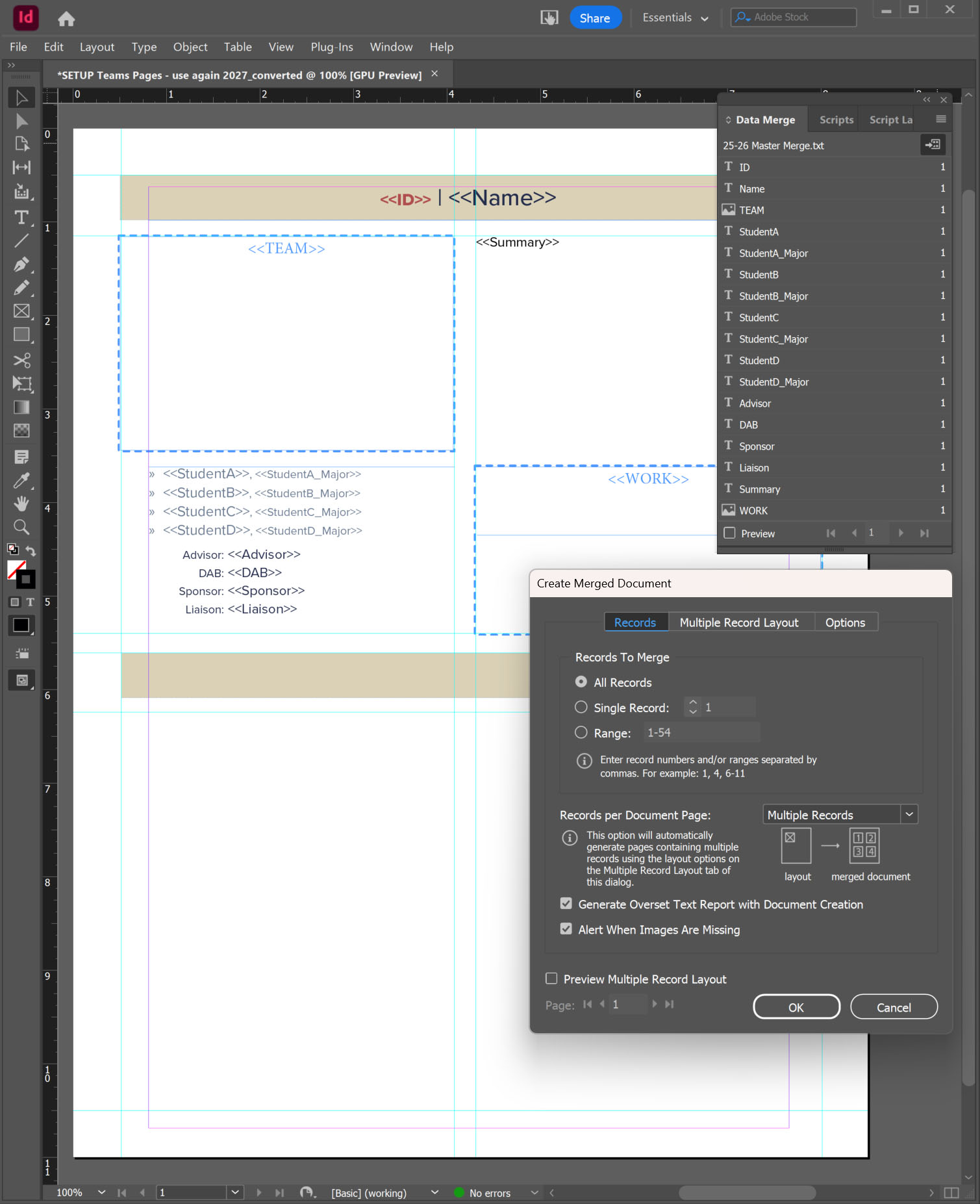Image resolution: width=980 pixels, height=1204 pixels.
Task: Switch to Multiple Record Layout tab
Action: point(738,622)
